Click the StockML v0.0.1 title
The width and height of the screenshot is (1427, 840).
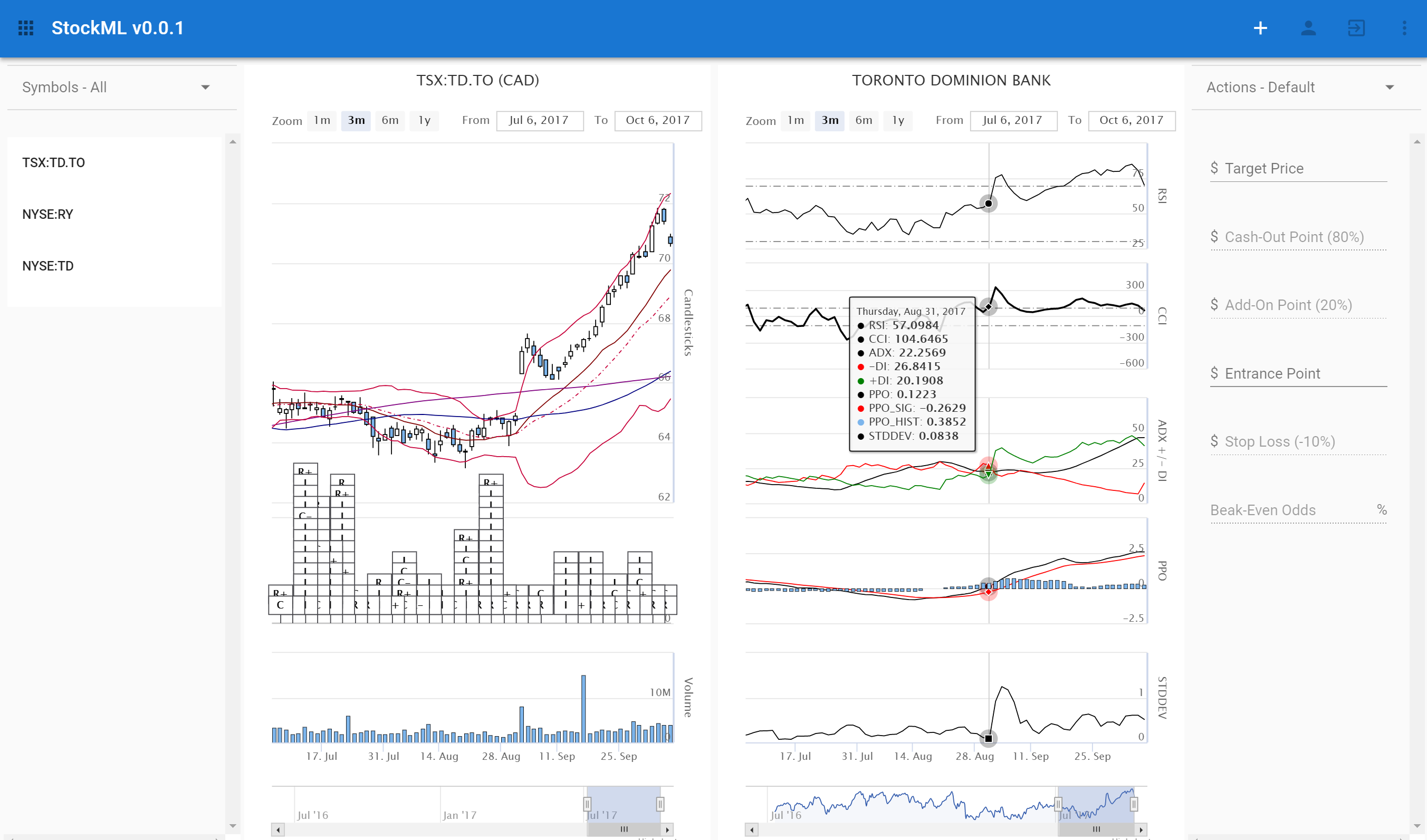(x=118, y=28)
